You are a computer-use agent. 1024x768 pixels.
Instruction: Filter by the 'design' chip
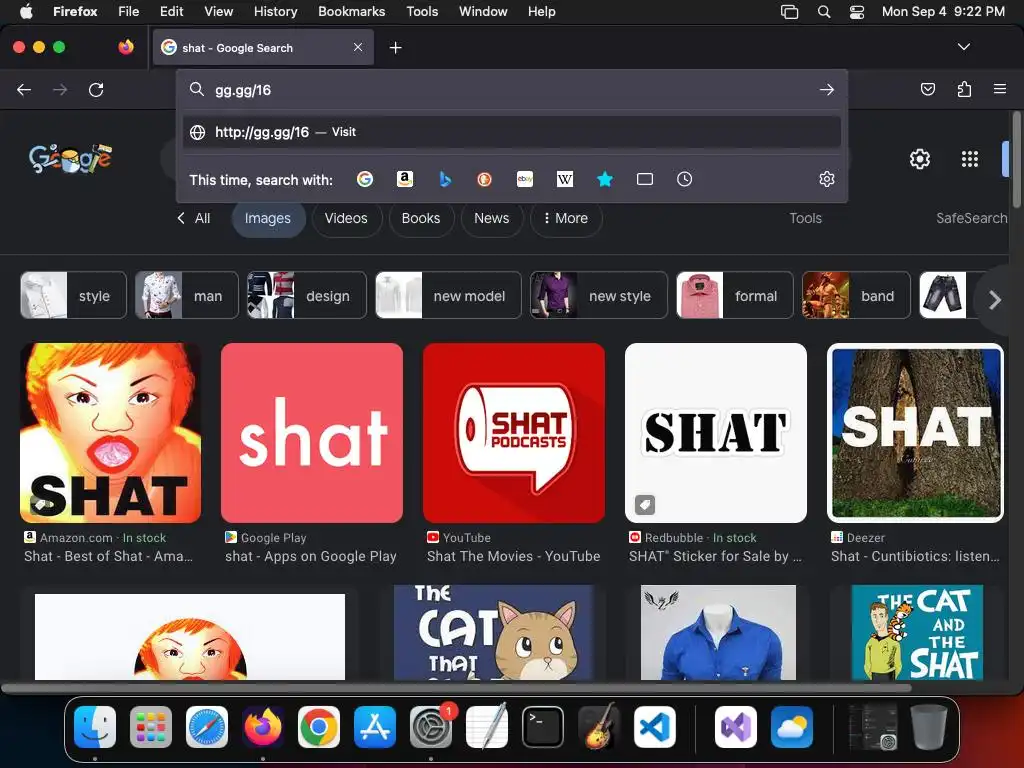coord(307,295)
